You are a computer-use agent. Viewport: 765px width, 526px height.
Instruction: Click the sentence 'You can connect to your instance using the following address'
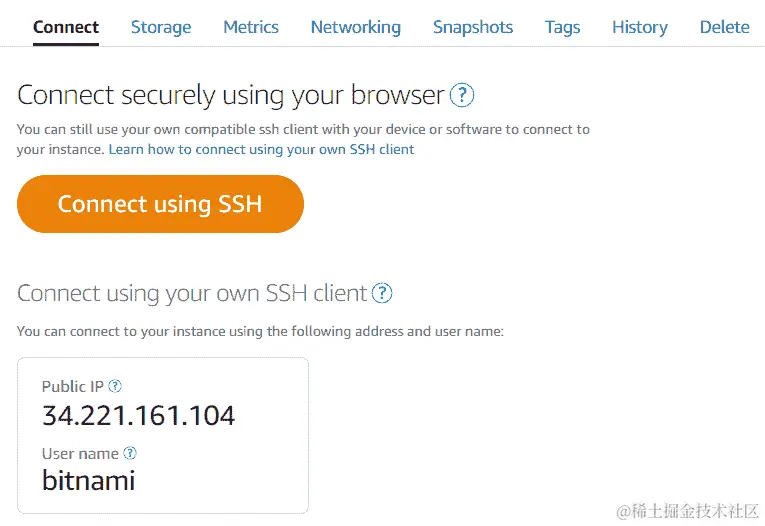[x=212, y=331]
